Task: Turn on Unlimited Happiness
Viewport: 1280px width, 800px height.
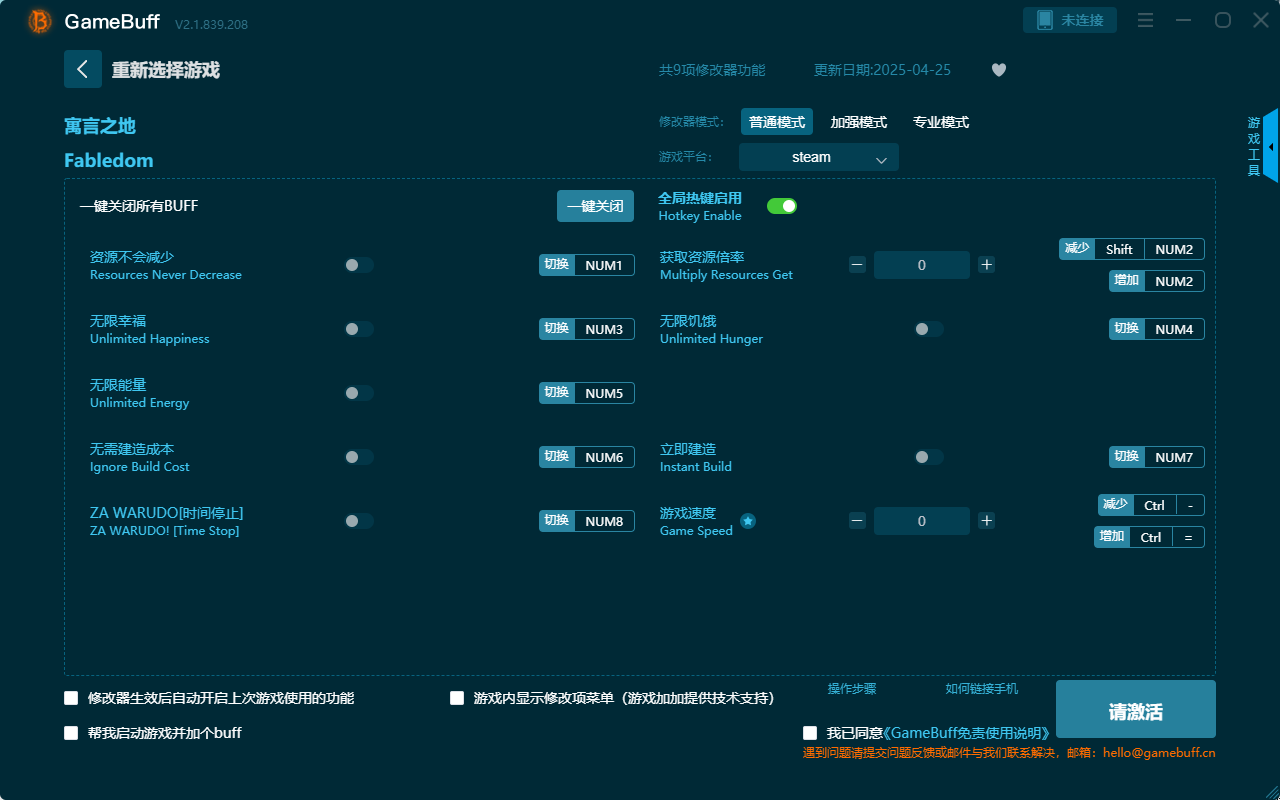Action: click(x=359, y=329)
